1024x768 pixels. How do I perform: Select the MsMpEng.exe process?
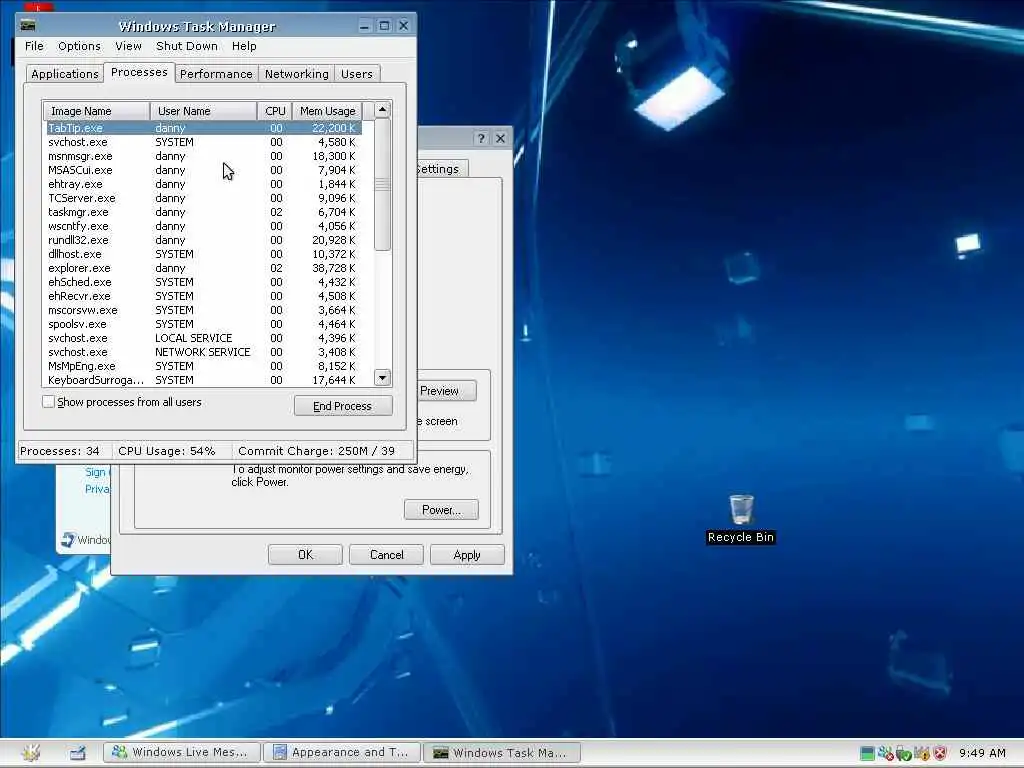point(203,366)
